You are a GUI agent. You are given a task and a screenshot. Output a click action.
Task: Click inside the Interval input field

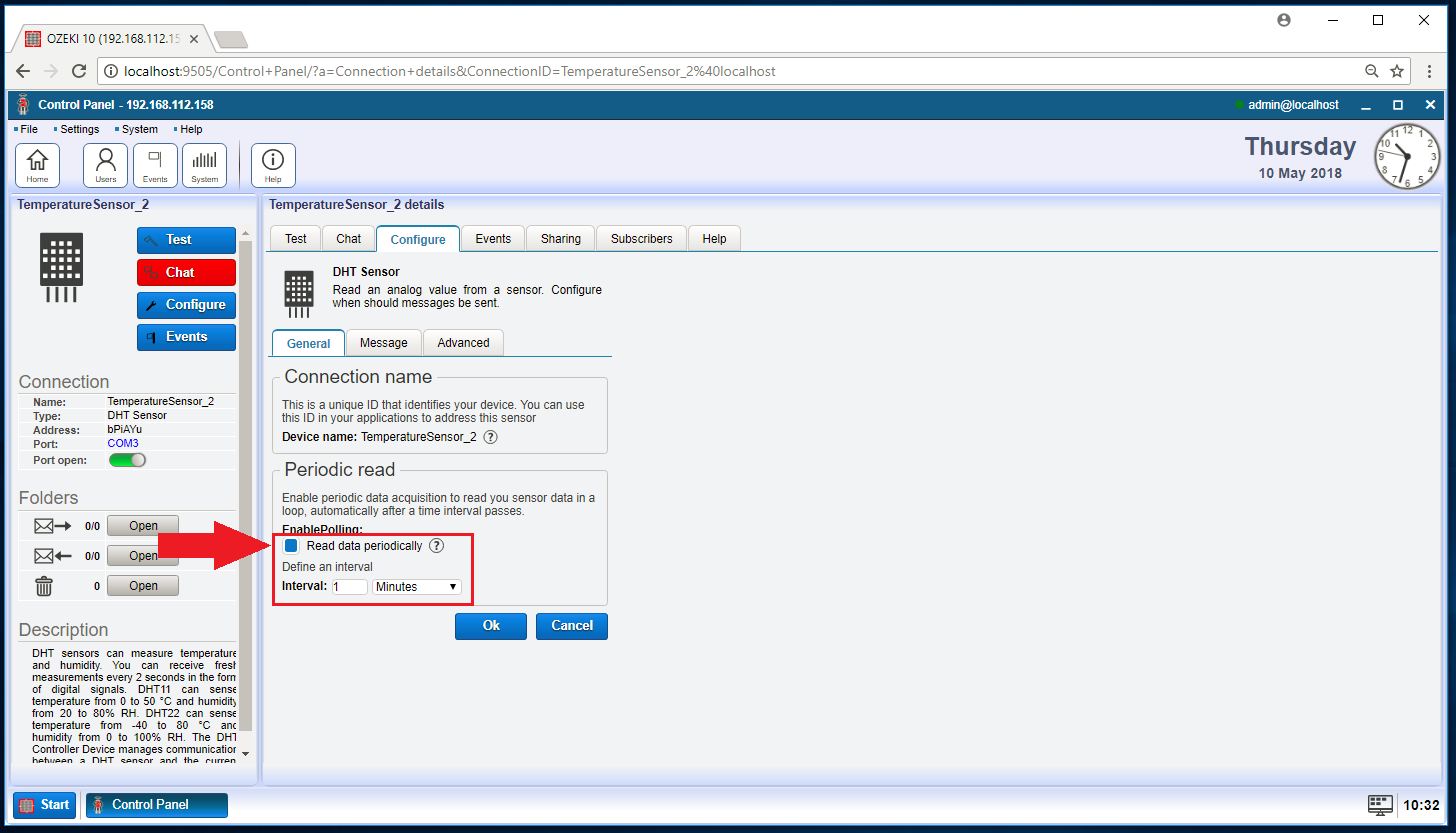click(349, 587)
